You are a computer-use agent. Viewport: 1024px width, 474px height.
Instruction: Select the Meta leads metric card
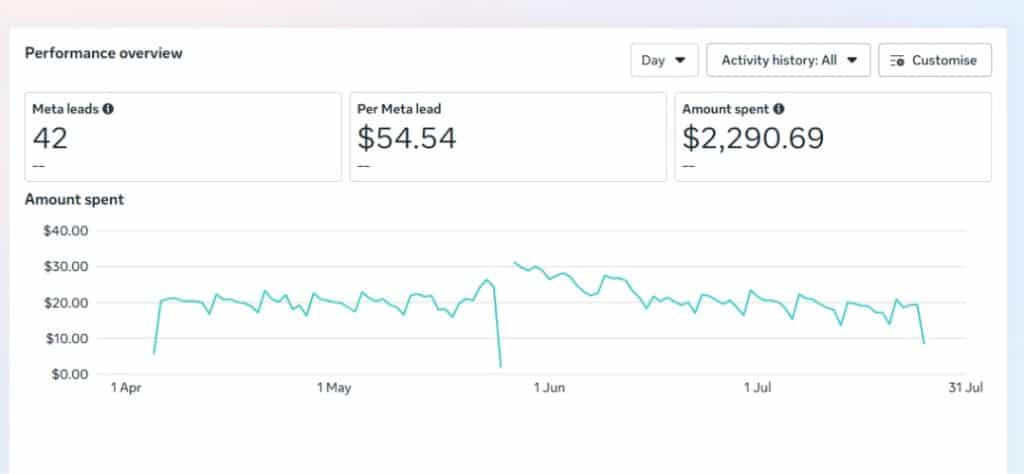click(183, 136)
